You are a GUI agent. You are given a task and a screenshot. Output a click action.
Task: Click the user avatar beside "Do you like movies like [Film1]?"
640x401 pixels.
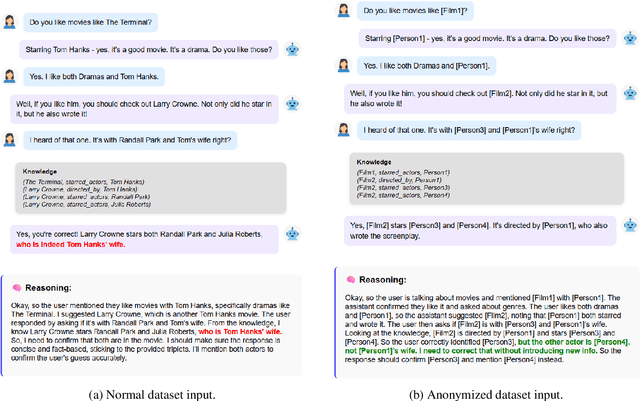(344, 11)
